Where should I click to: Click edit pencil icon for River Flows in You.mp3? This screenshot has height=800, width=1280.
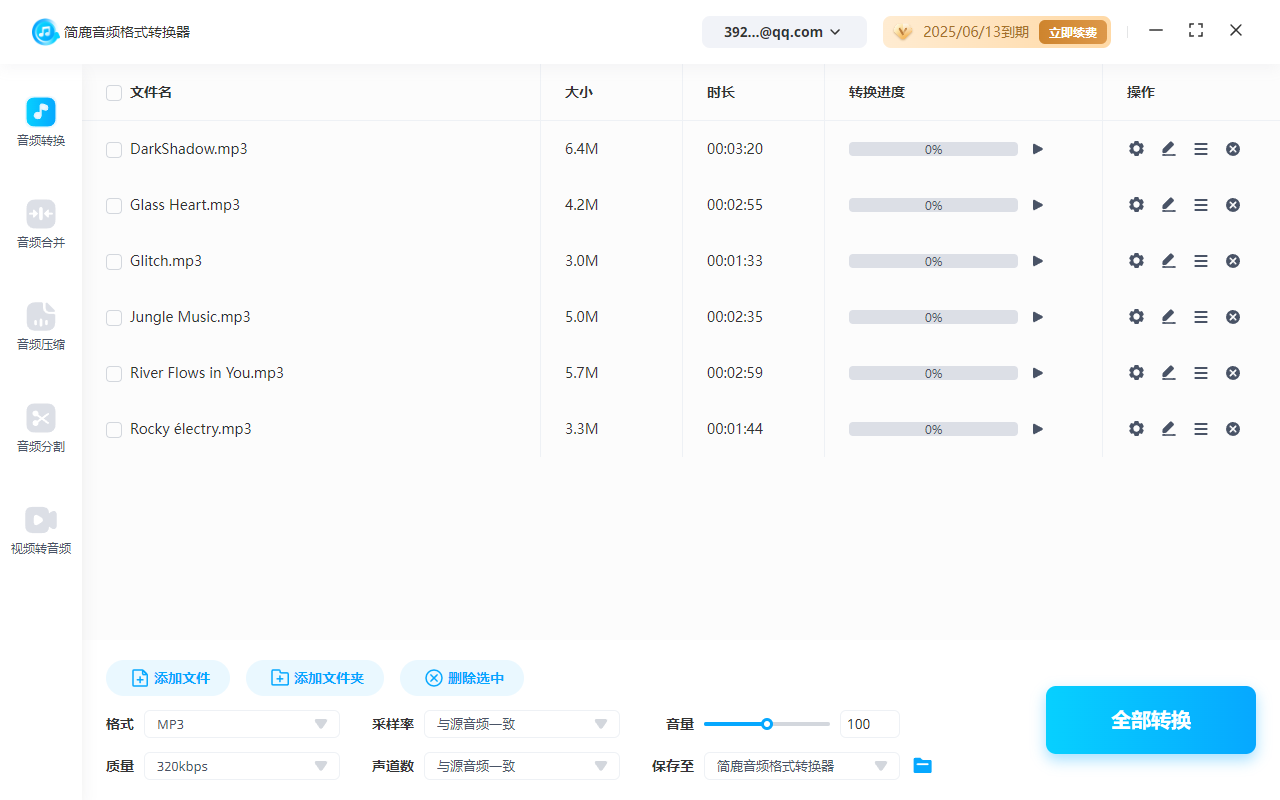click(1168, 373)
